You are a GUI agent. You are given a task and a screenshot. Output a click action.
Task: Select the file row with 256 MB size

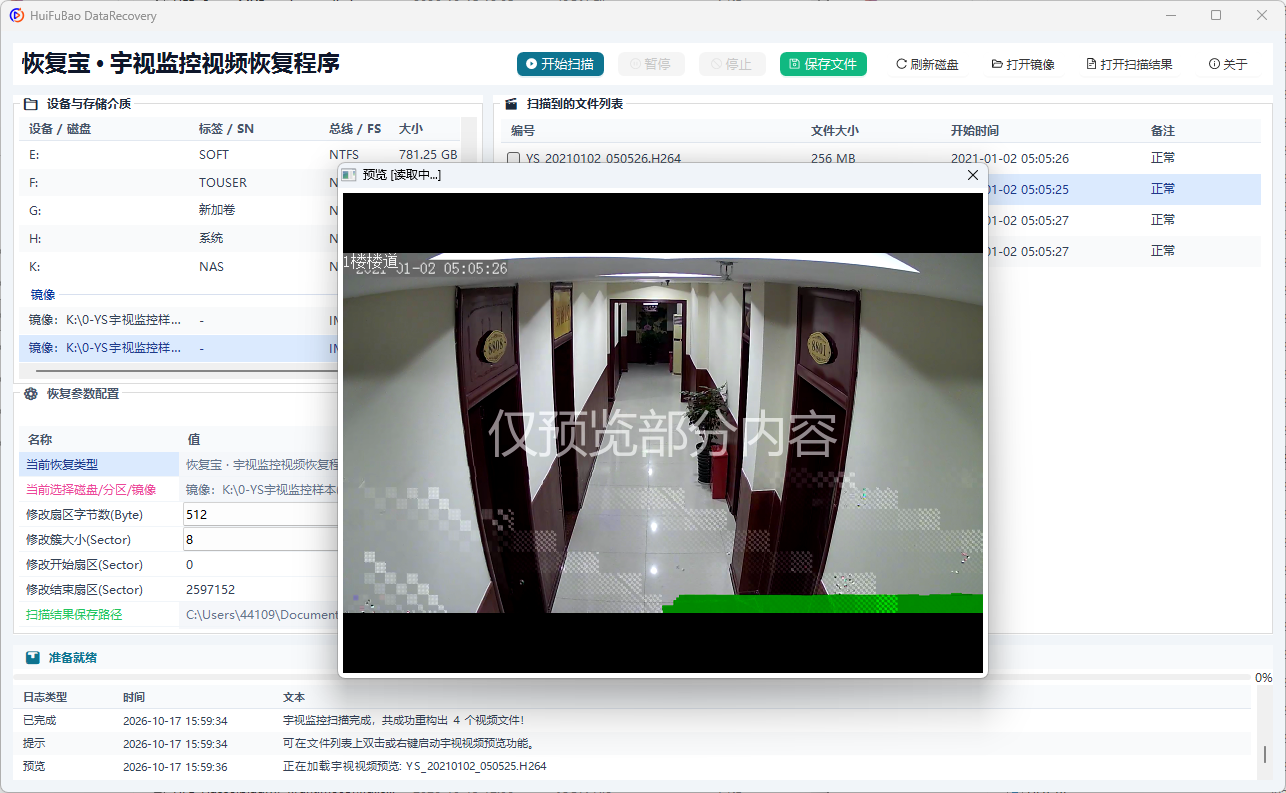[880, 158]
